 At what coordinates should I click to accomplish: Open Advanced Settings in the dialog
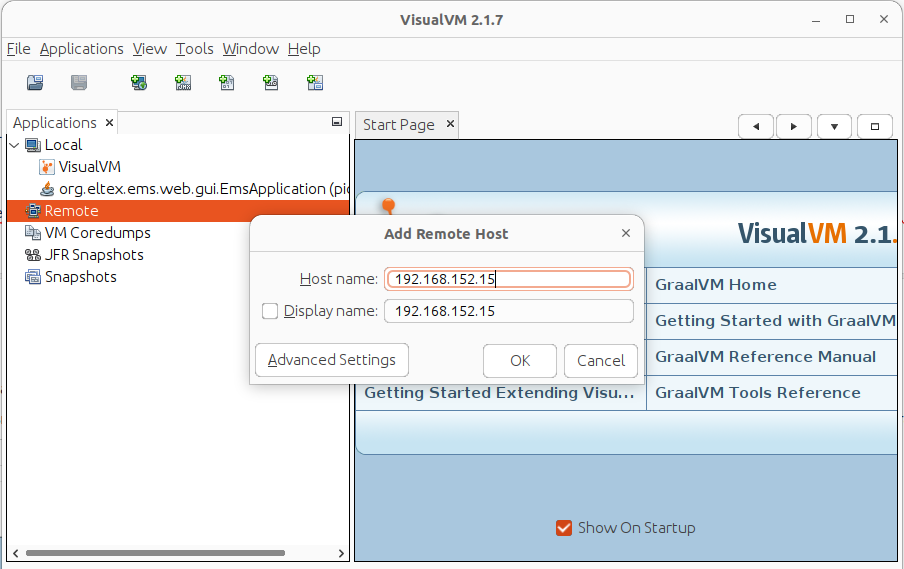[x=332, y=360]
